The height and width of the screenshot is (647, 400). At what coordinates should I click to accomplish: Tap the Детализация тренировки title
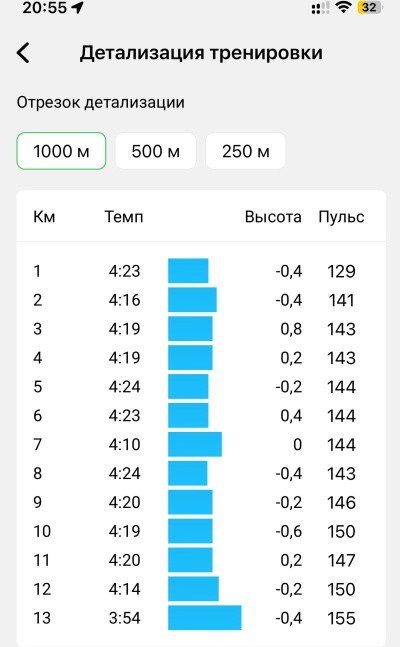coord(201,53)
